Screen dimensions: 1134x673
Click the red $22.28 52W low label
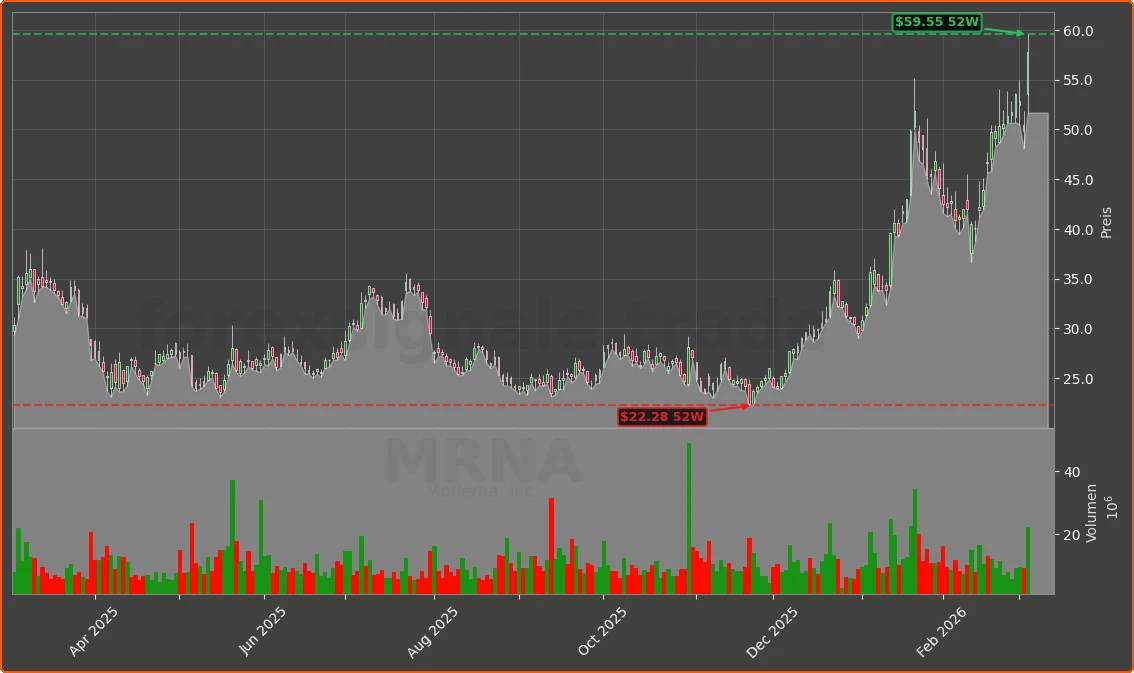(661, 417)
